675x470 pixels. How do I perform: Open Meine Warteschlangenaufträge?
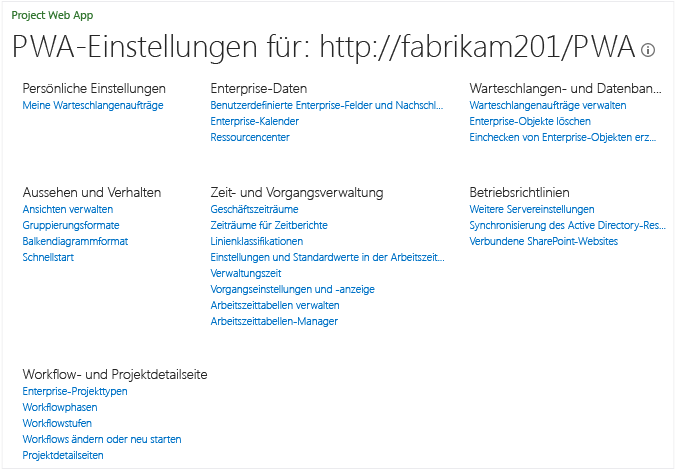click(93, 105)
